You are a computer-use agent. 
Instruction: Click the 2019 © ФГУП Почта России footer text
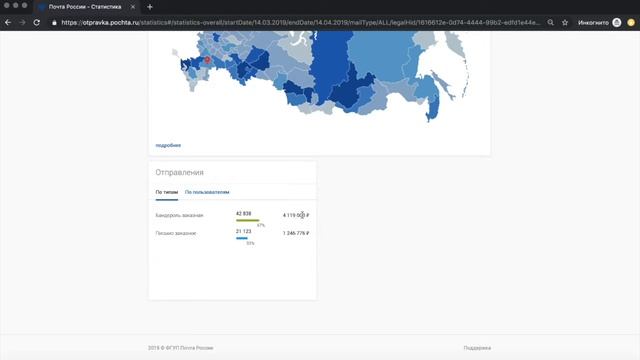coord(180,348)
